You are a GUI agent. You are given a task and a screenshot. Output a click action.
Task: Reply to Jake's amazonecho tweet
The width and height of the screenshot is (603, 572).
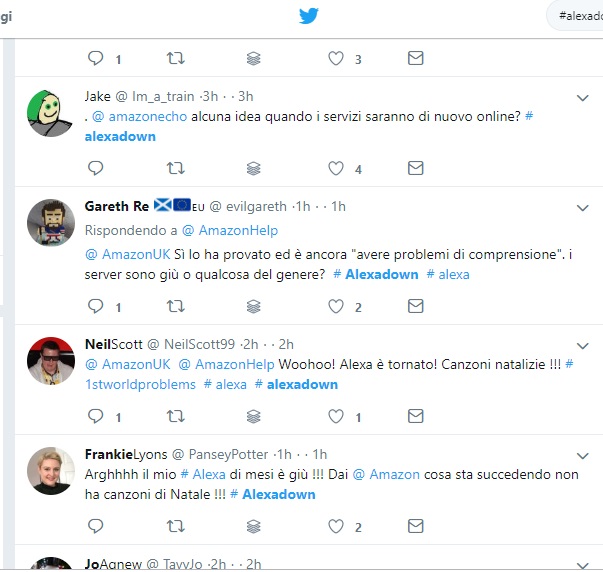click(x=95, y=168)
